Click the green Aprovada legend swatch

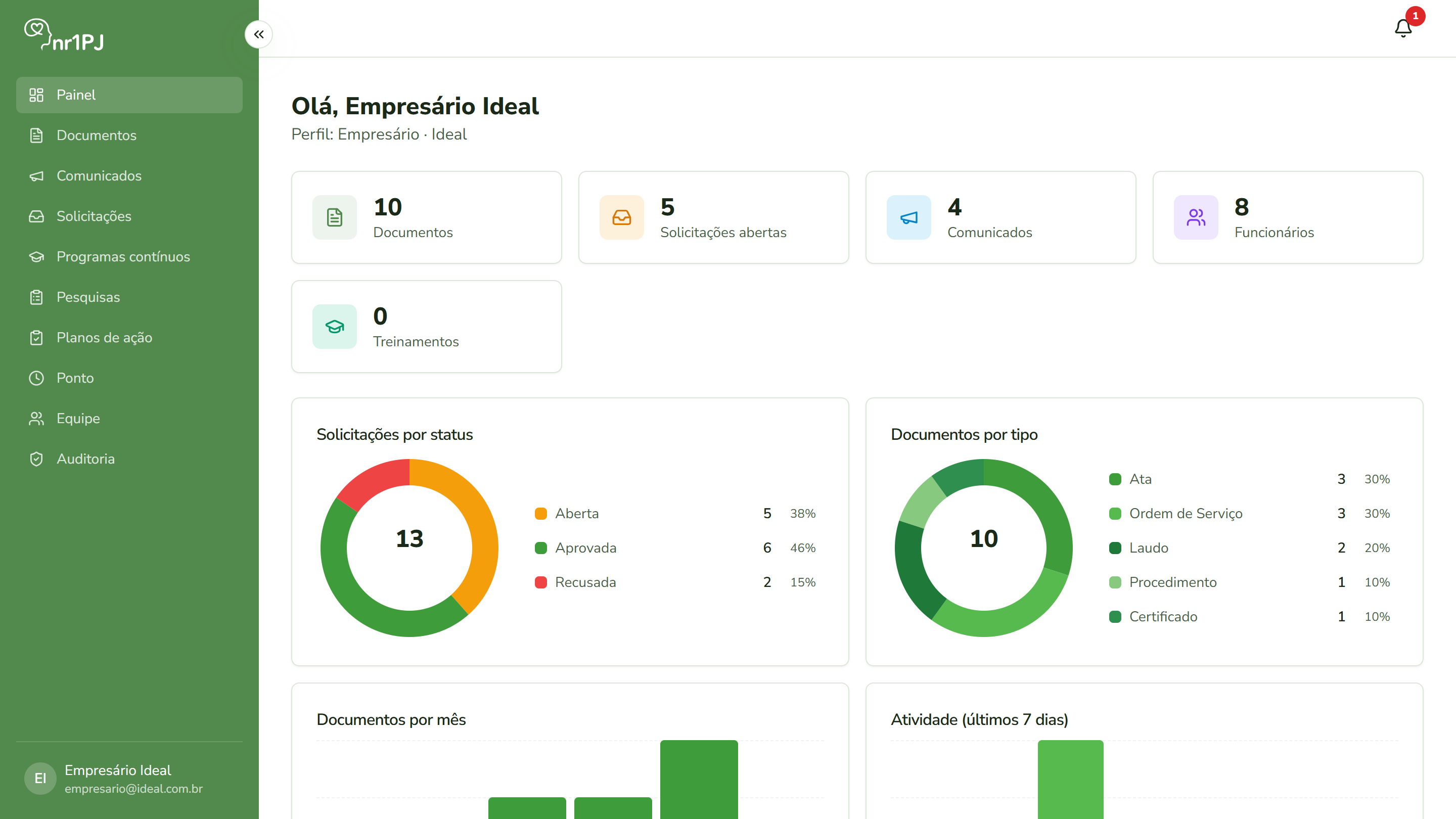[x=541, y=548]
